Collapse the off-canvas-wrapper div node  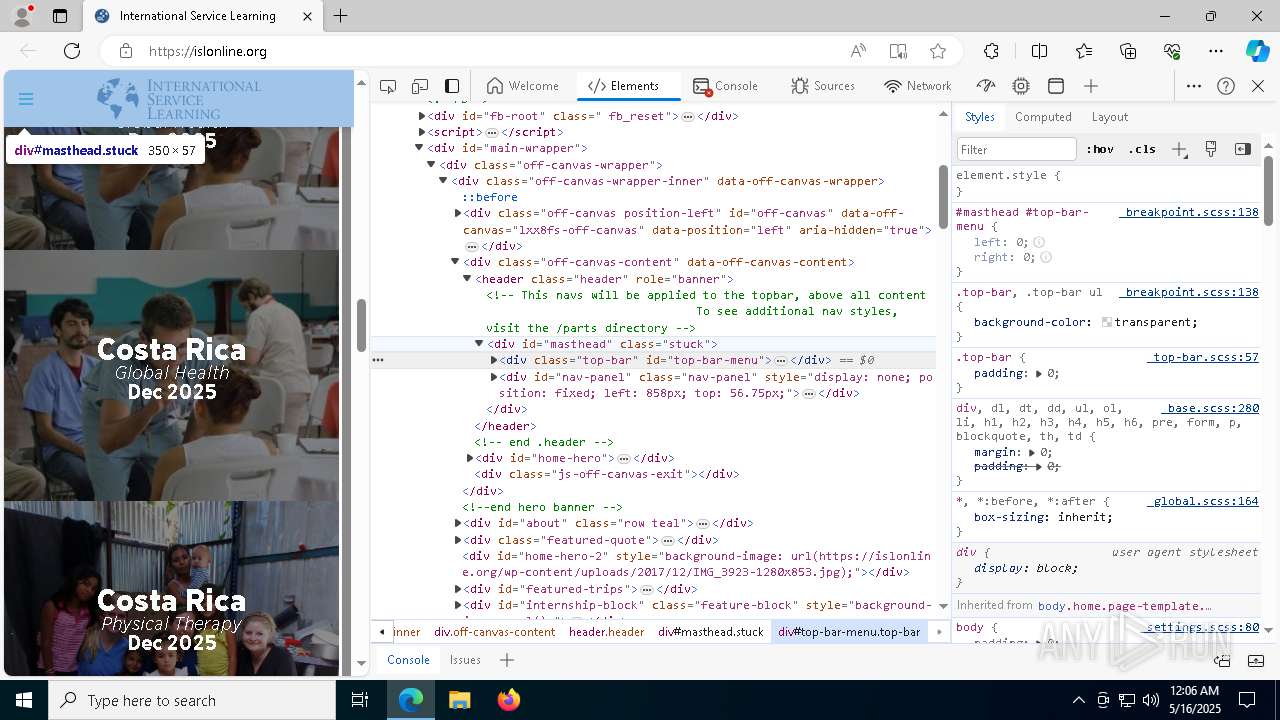coord(432,165)
